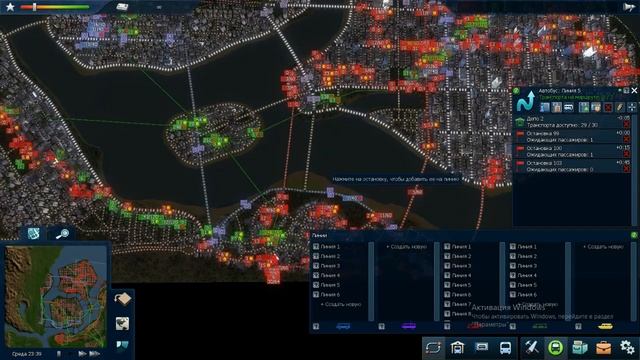
Task: Toggle checkbox for tram Линия 4
Action: tap(447, 275)
